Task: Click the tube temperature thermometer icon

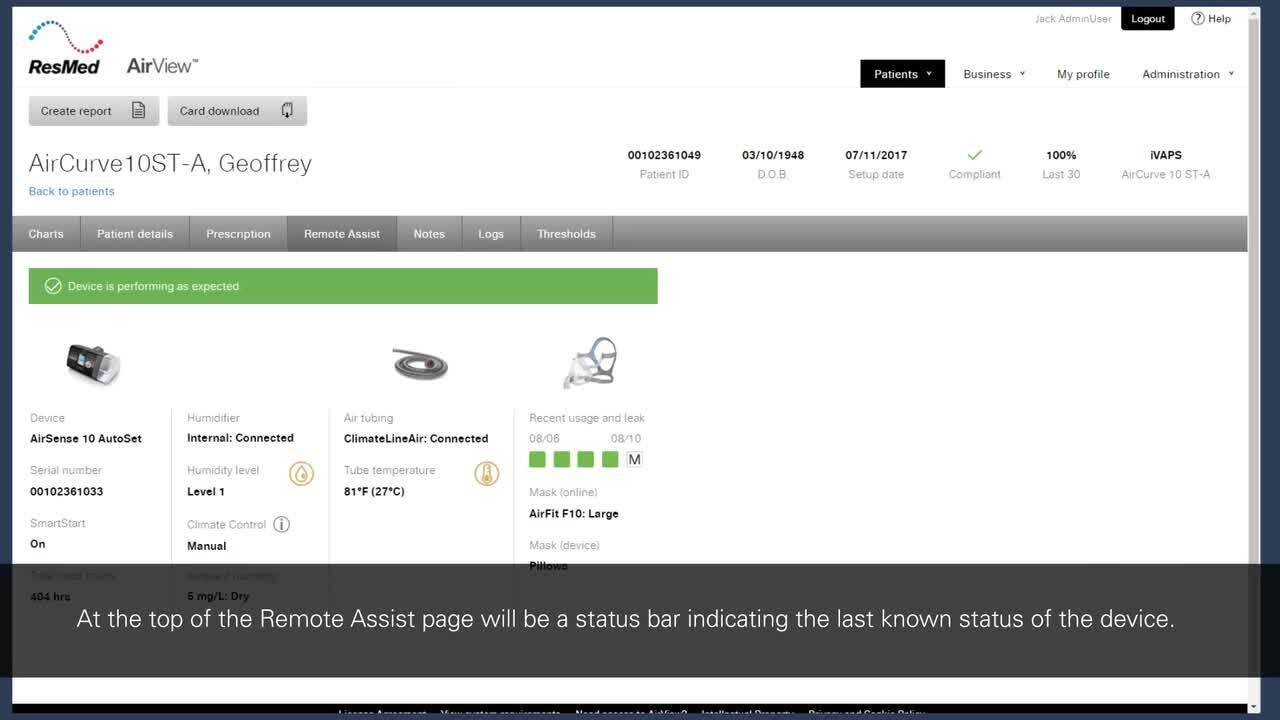Action: [x=486, y=473]
